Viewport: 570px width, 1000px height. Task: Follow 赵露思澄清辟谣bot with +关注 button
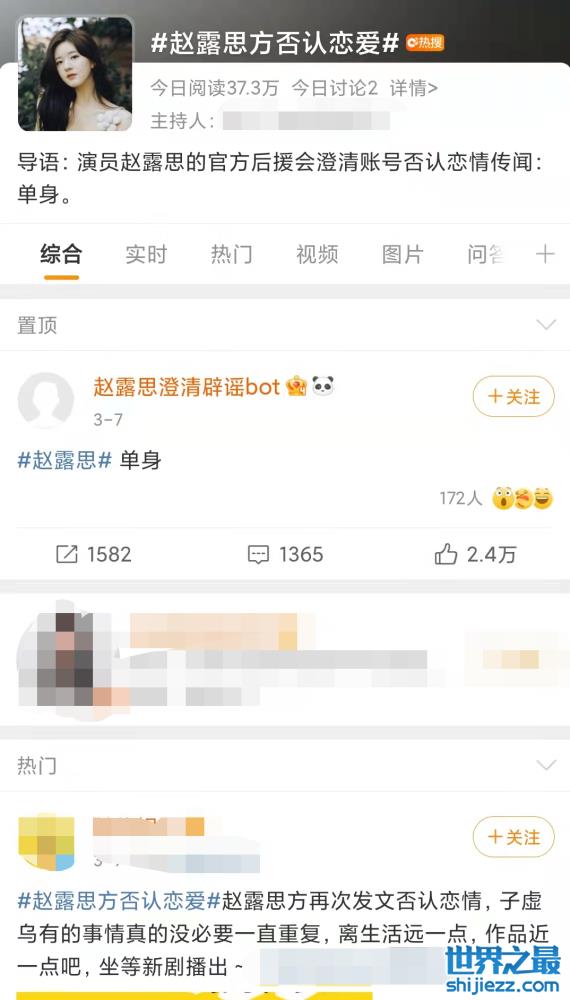tap(514, 396)
